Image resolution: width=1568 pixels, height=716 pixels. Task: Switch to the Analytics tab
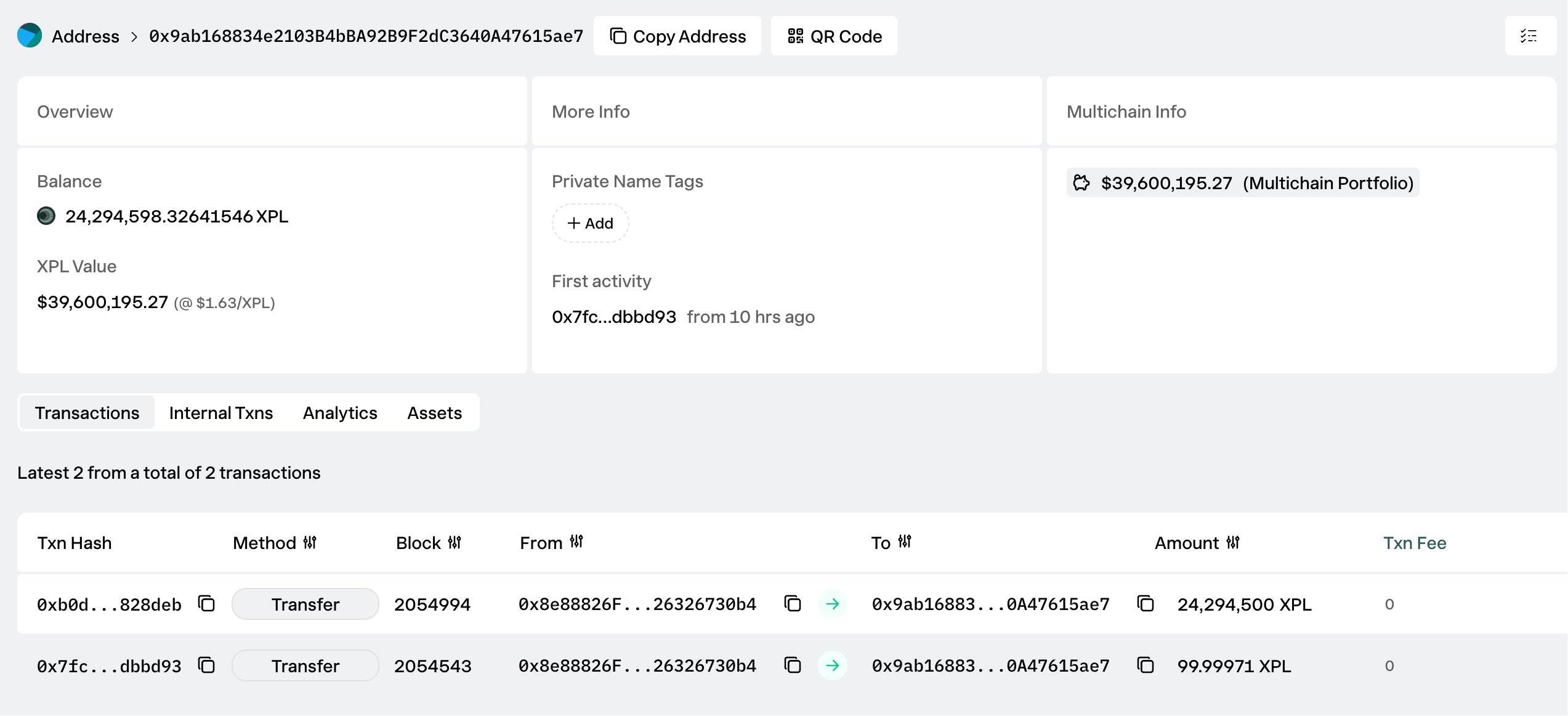point(340,413)
